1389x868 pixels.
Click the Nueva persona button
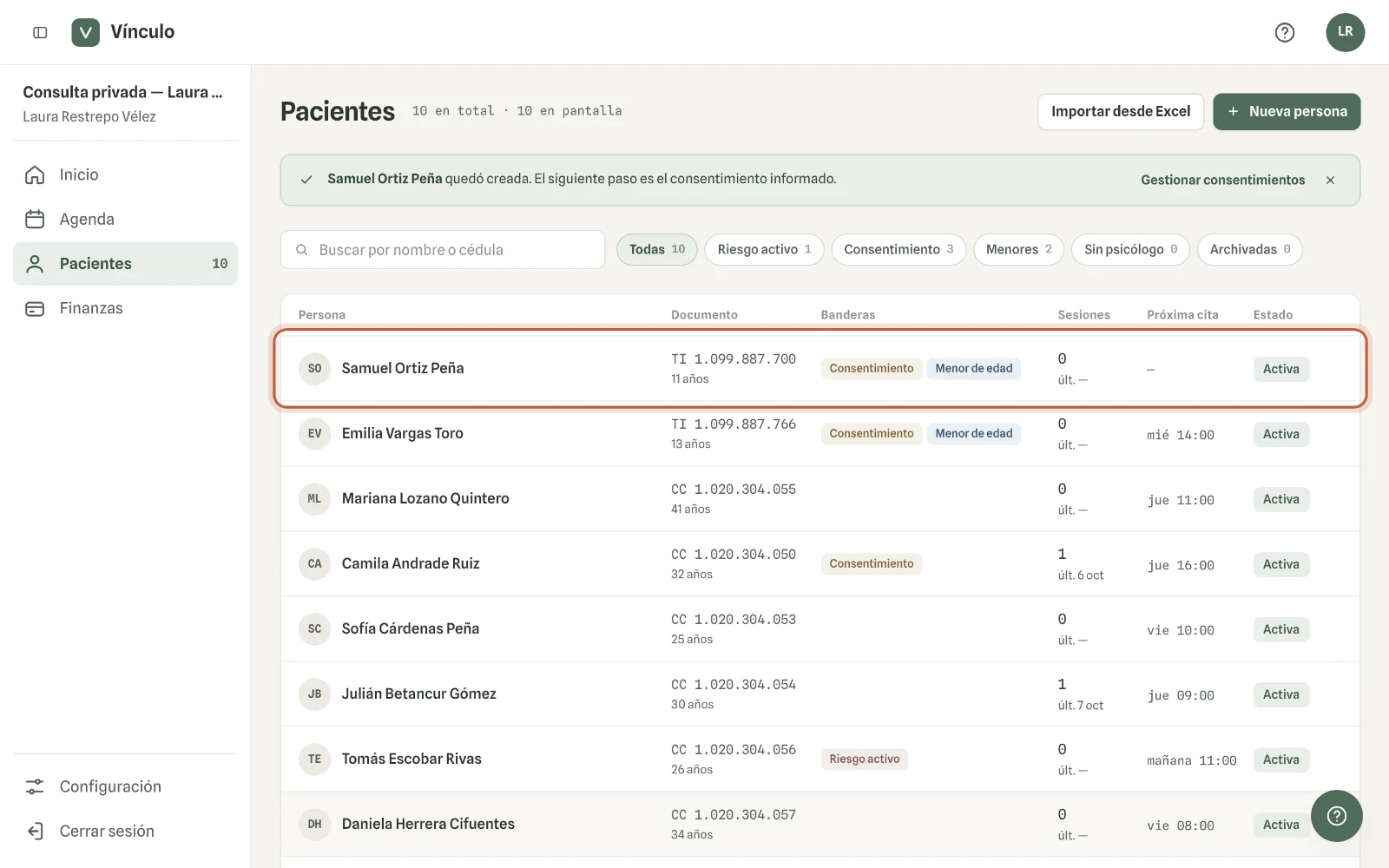tap(1287, 111)
